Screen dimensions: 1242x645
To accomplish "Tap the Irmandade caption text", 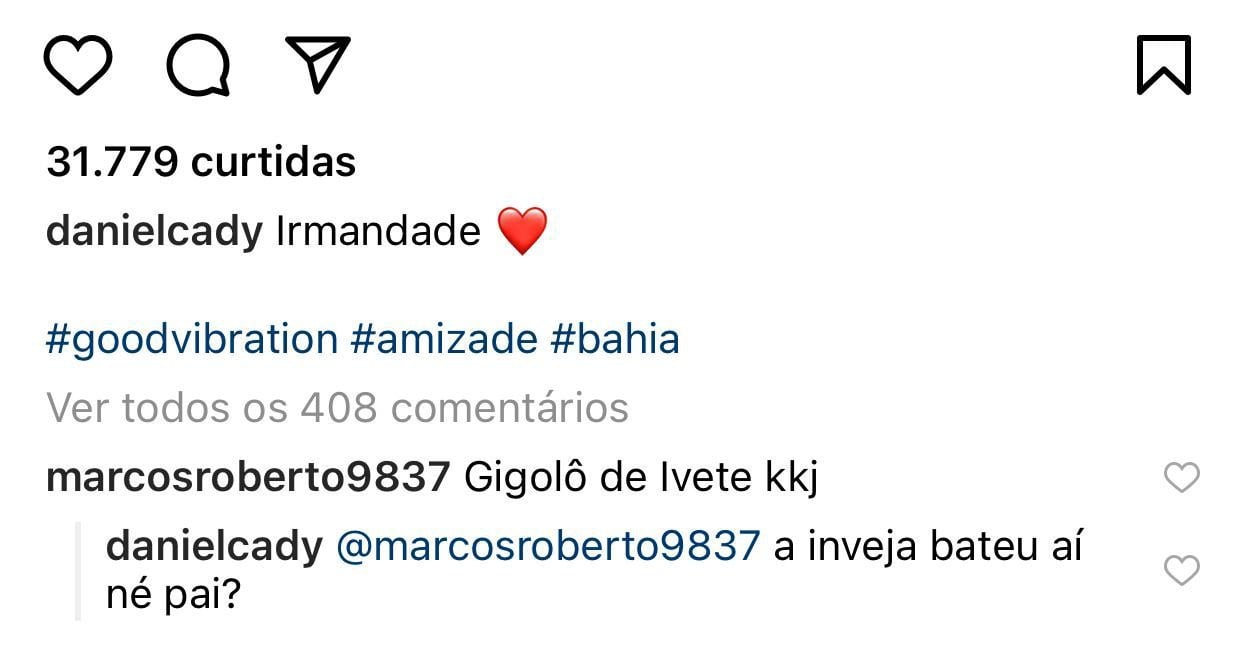I will pyautogui.click(x=378, y=232).
